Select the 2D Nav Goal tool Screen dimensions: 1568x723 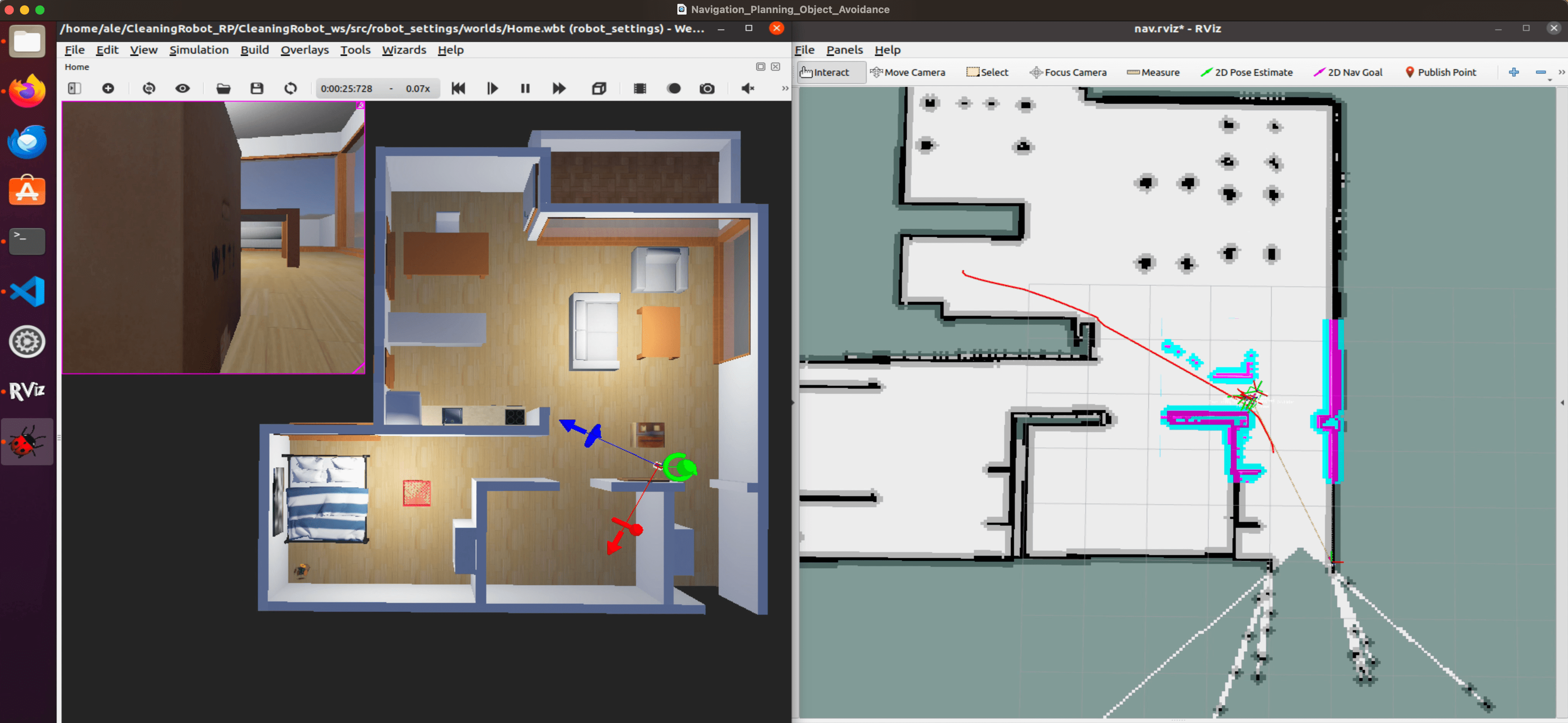click(x=1349, y=72)
